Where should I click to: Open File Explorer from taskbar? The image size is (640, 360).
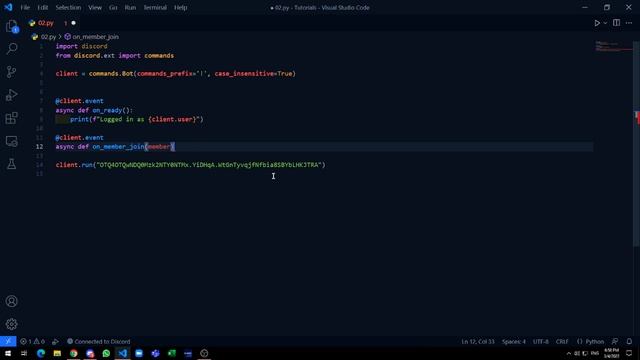(x=57, y=353)
